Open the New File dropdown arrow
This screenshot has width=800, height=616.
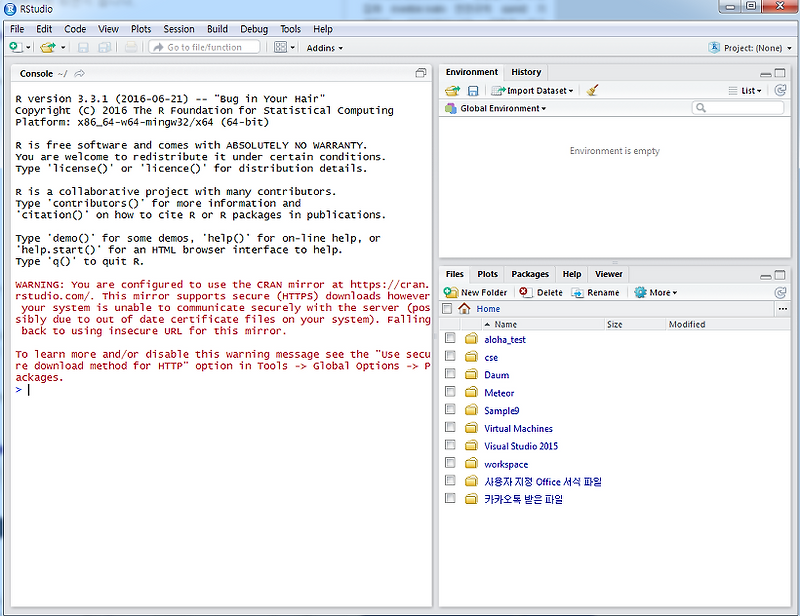pyautogui.click(x=29, y=47)
